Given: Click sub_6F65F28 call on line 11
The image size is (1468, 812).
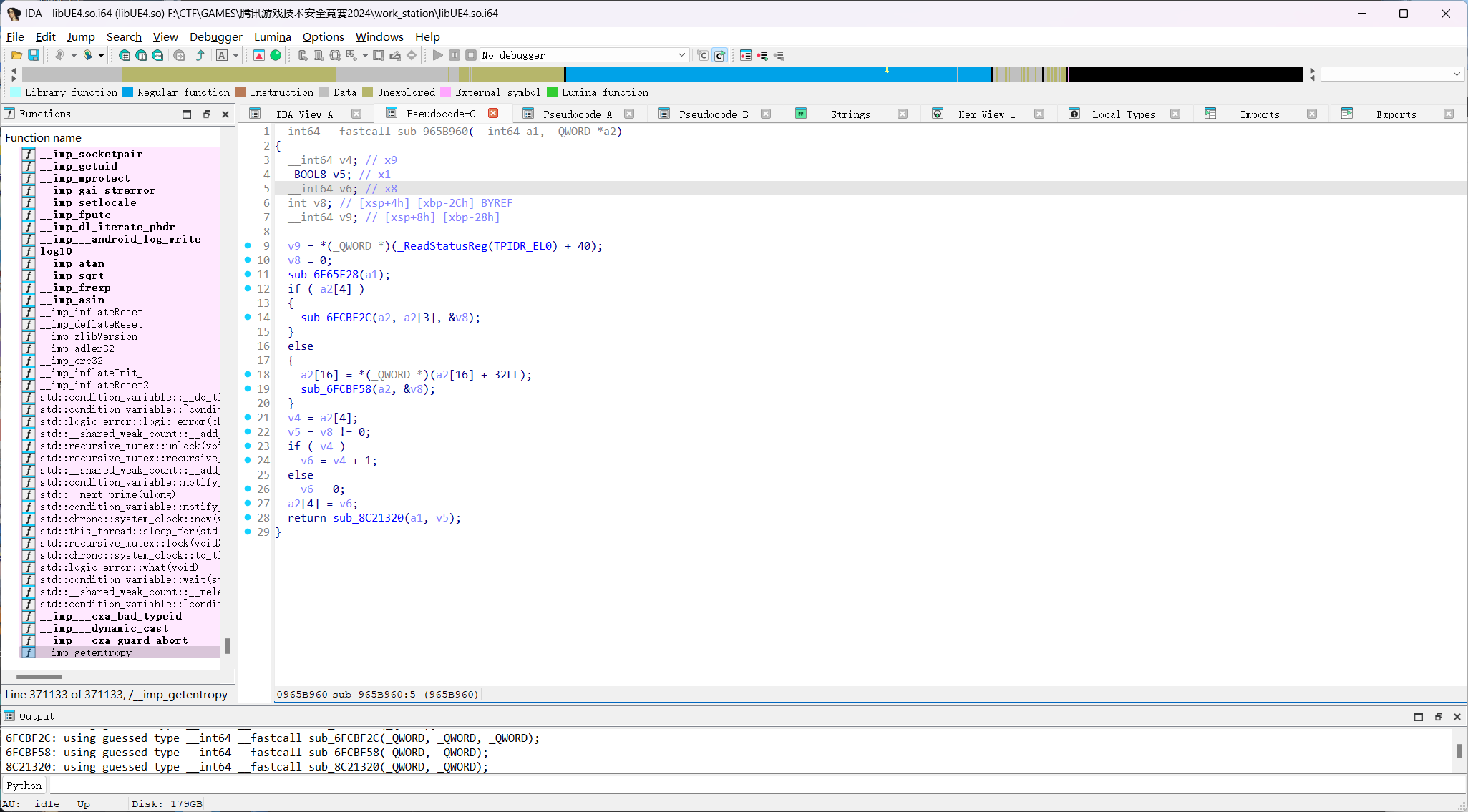Looking at the screenshot, I should [323, 274].
